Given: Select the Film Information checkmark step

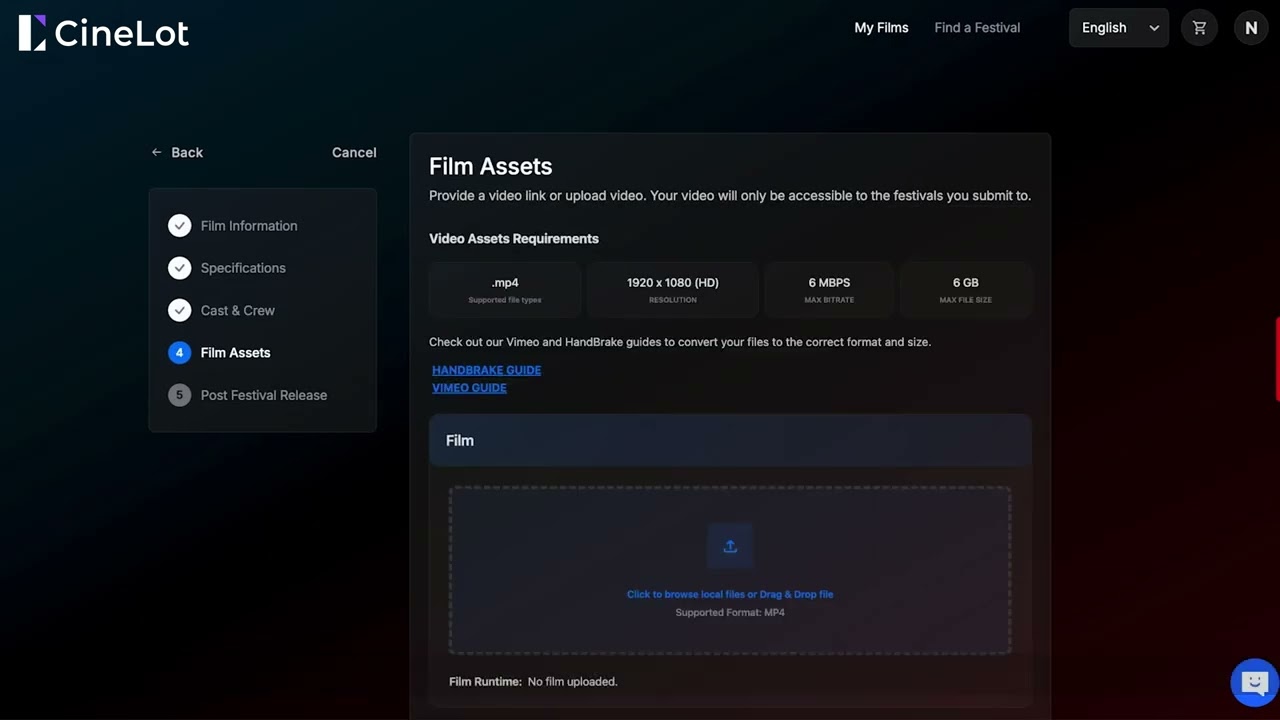Looking at the screenshot, I should tap(179, 226).
